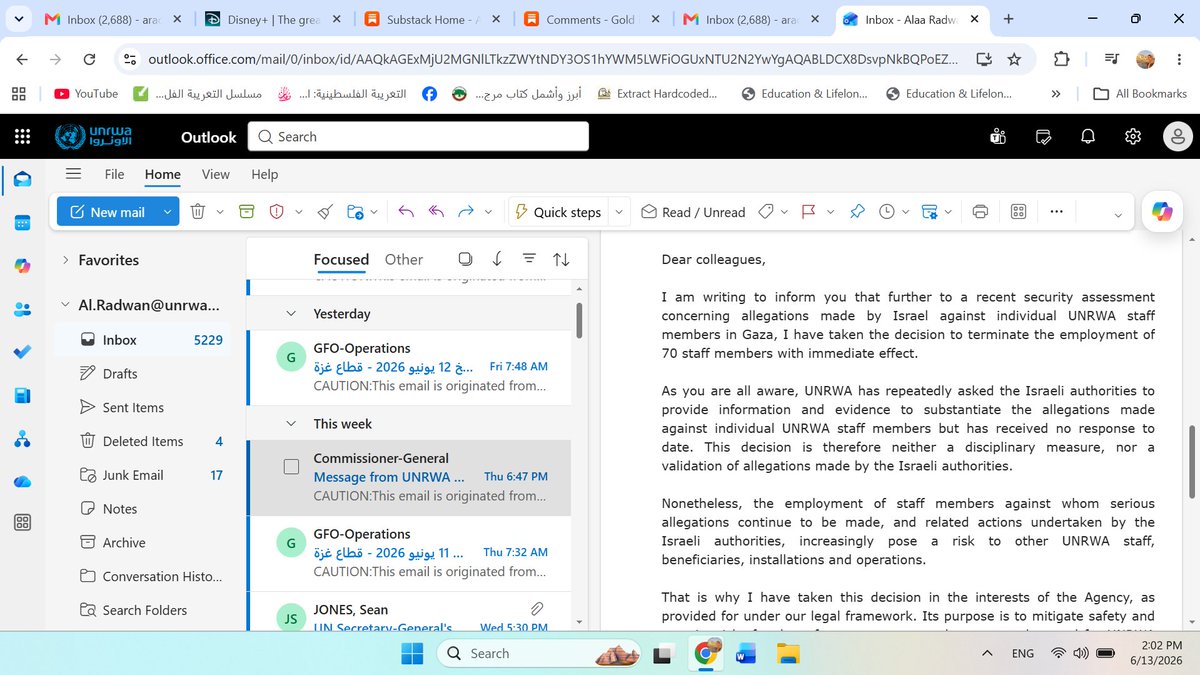This screenshot has width=1200, height=675.
Task: Open the To Do checkmark app
Action: 22,352
